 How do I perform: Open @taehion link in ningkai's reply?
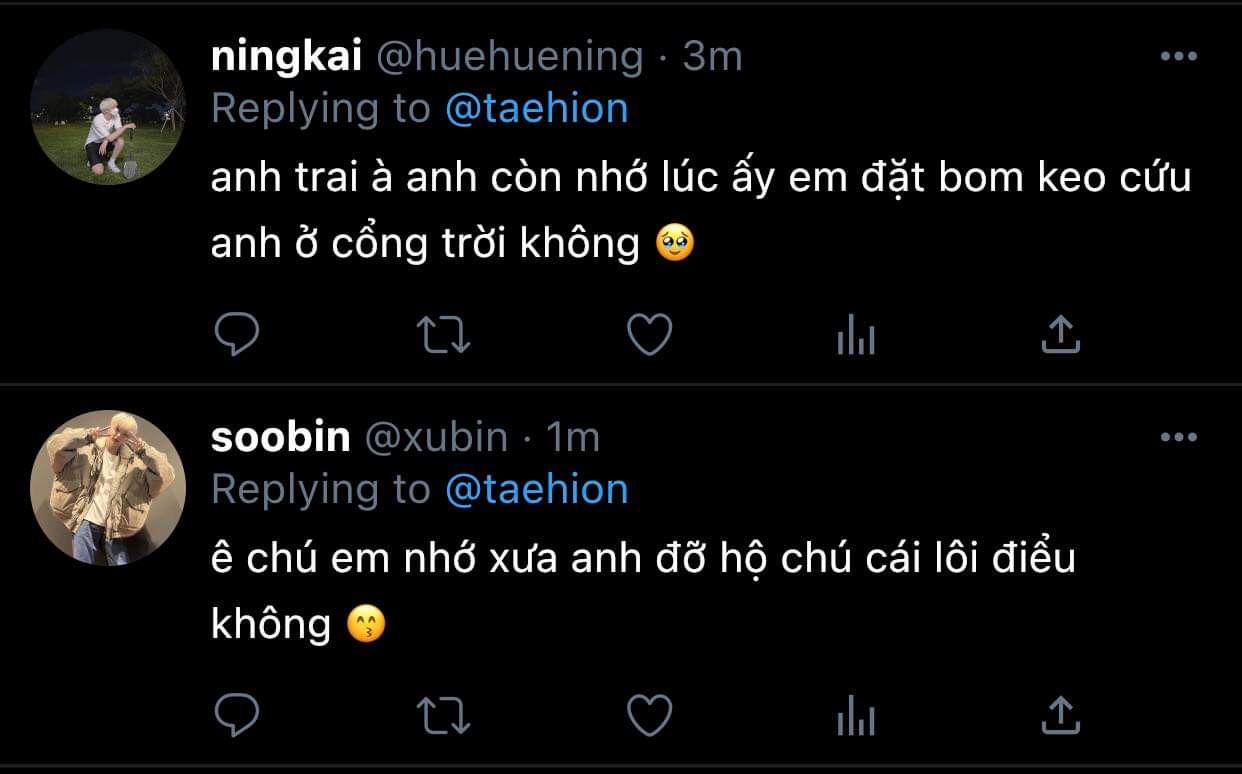tap(536, 108)
